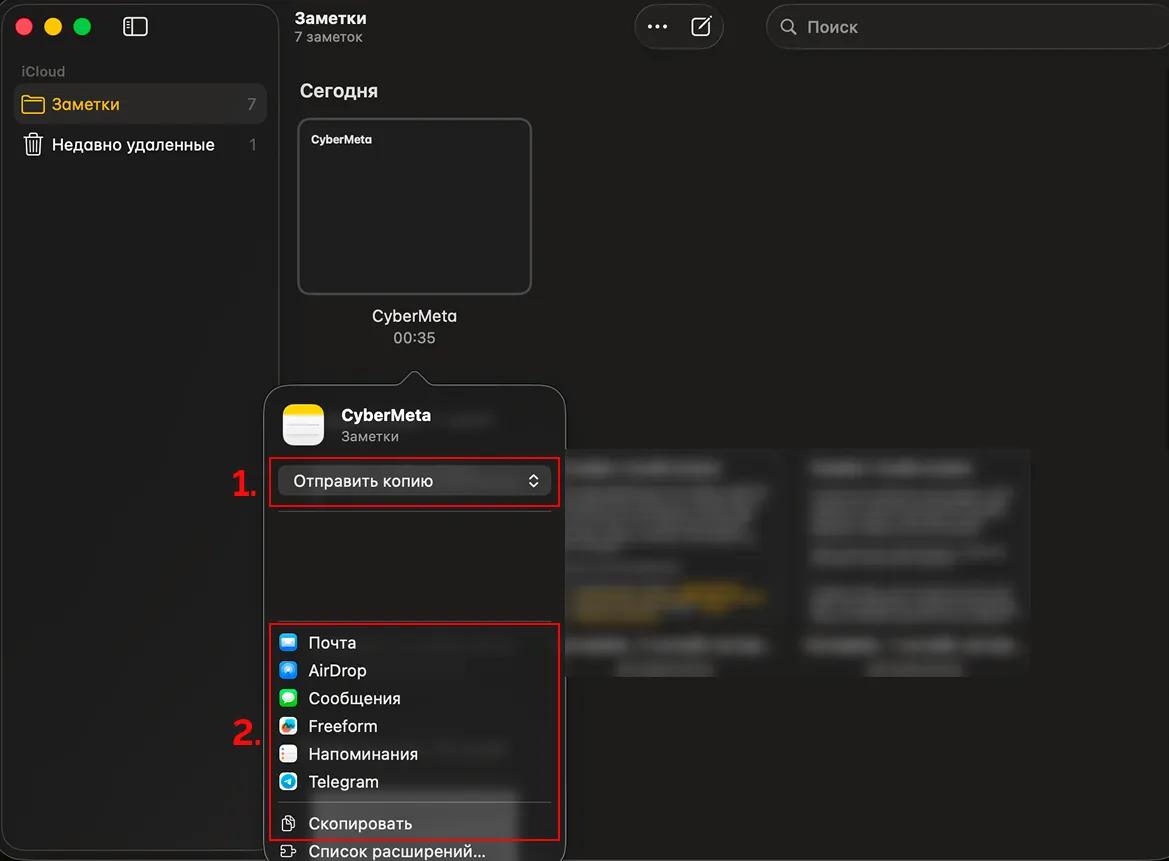
Task: Click CyberMeta heading in share popover
Action: (386, 415)
